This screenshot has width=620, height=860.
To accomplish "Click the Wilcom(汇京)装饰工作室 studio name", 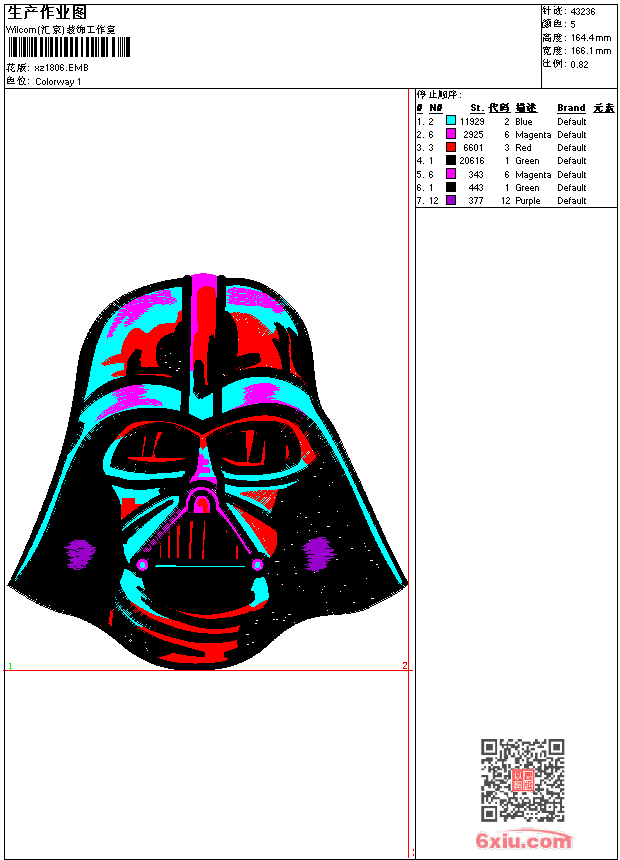I will point(61,30).
